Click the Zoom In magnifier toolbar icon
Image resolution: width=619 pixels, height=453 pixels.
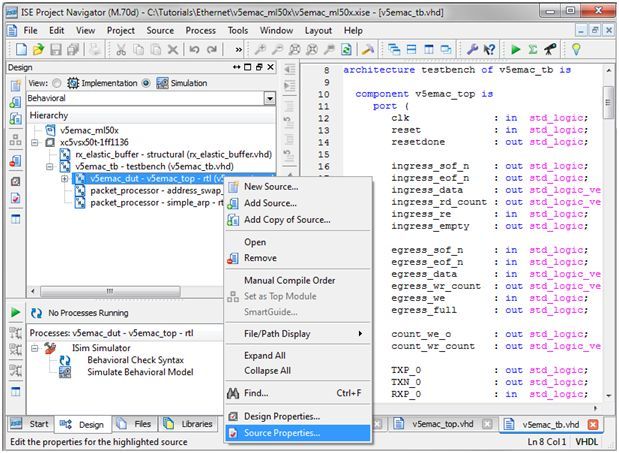(x=259, y=49)
